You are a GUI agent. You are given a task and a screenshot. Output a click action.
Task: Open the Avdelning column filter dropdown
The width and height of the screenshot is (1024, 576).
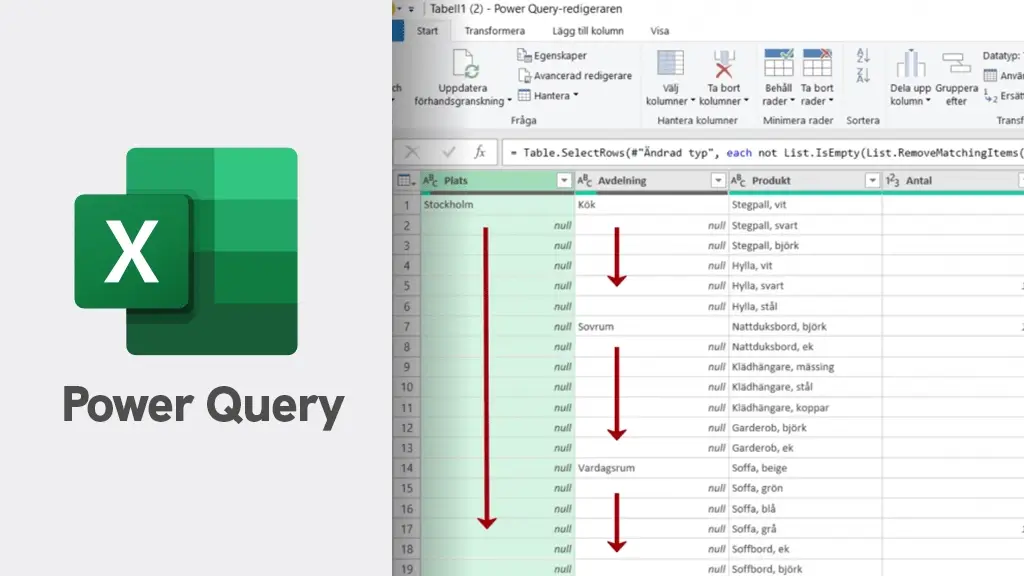click(718, 180)
